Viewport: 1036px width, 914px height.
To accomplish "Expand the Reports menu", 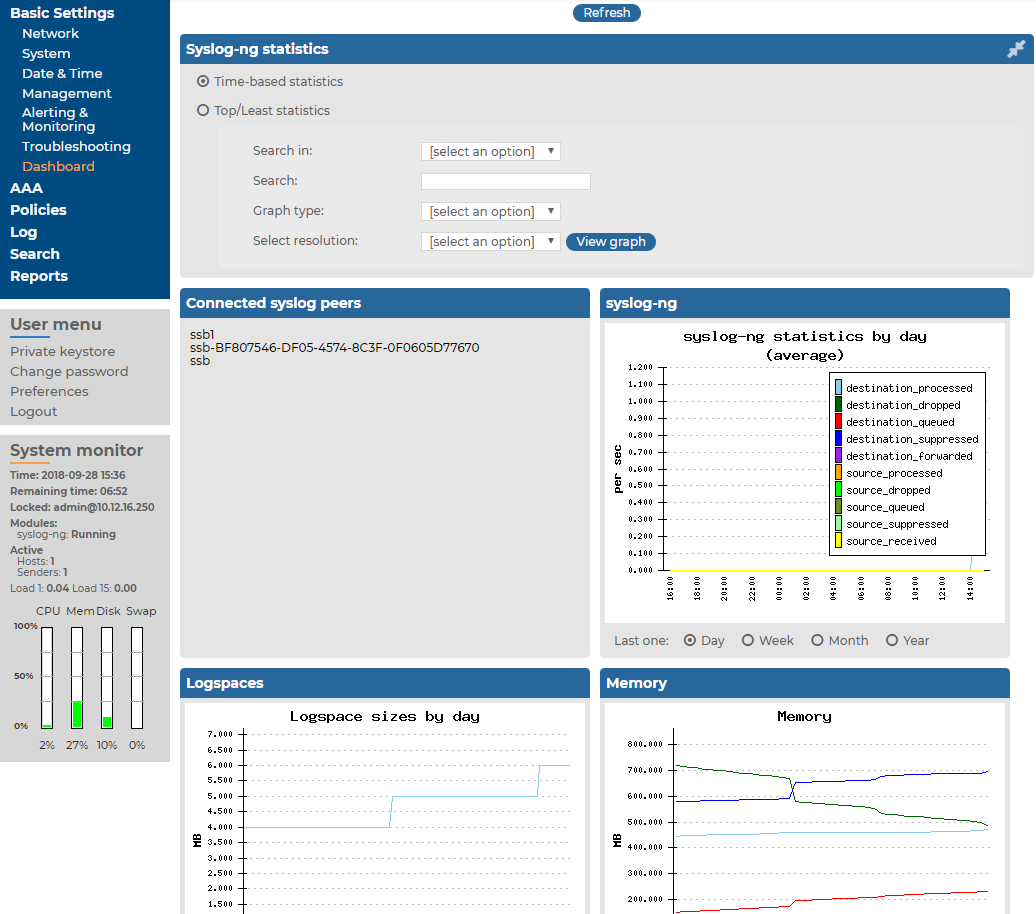I will (x=39, y=276).
